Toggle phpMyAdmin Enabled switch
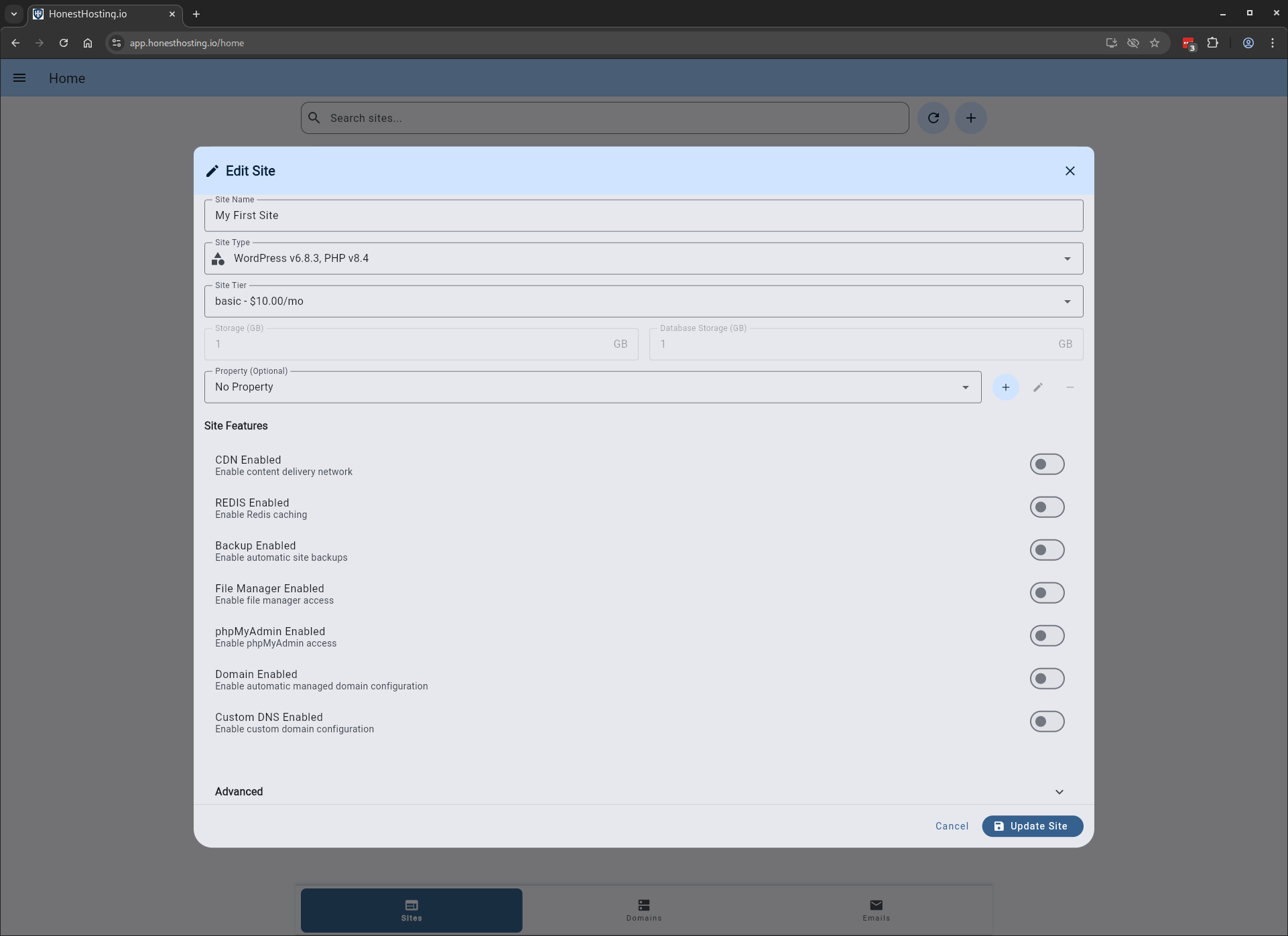This screenshot has height=936, width=1288. (1047, 636)
